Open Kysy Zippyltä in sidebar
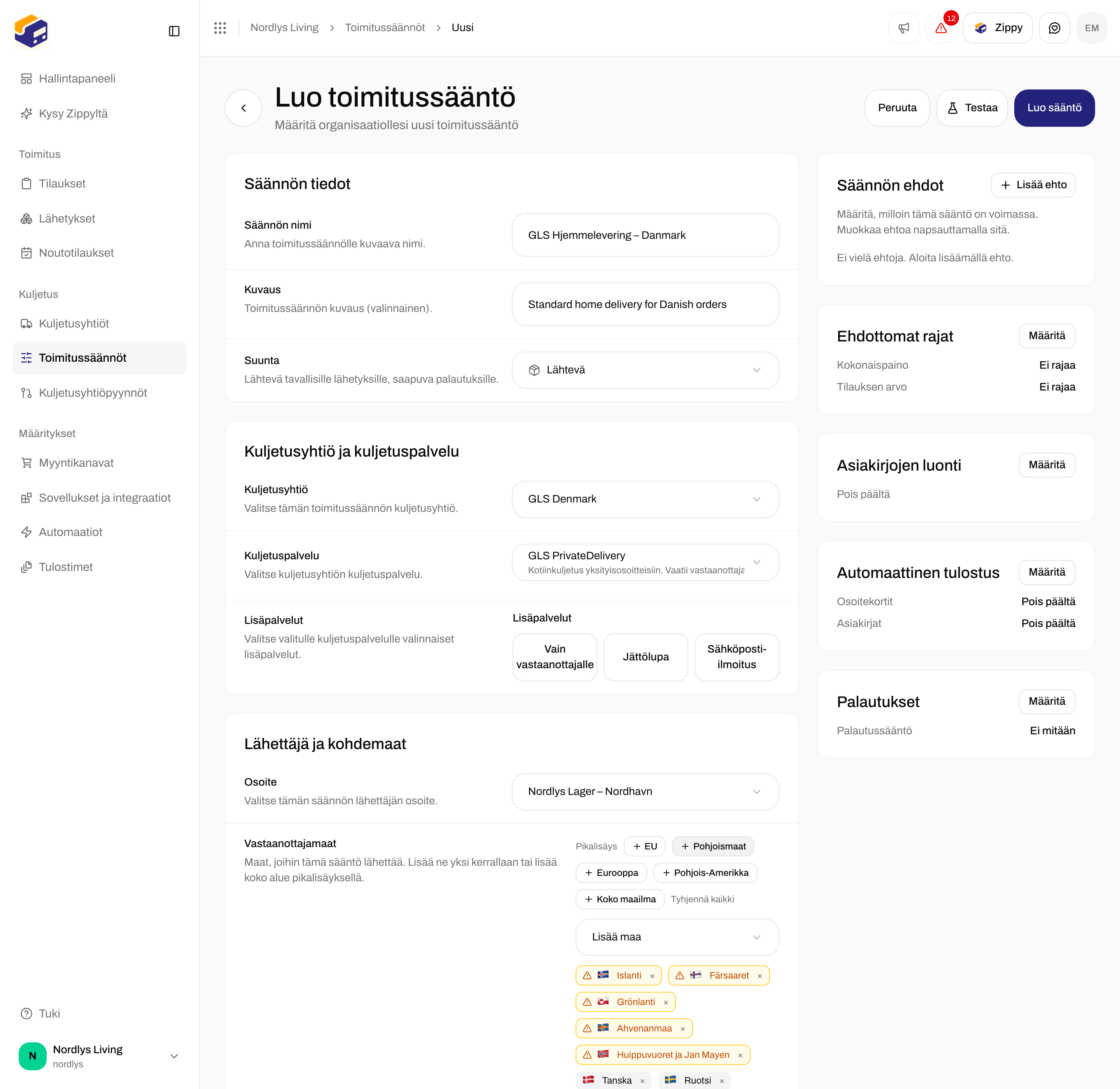The width and height of the screenshot is (1120, 1089). (x=100, y=113)
